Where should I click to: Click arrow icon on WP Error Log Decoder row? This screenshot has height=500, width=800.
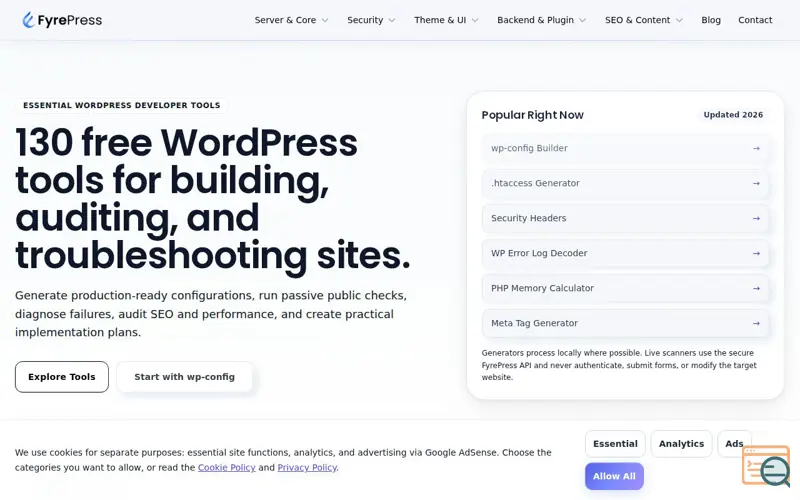point(756,253)
